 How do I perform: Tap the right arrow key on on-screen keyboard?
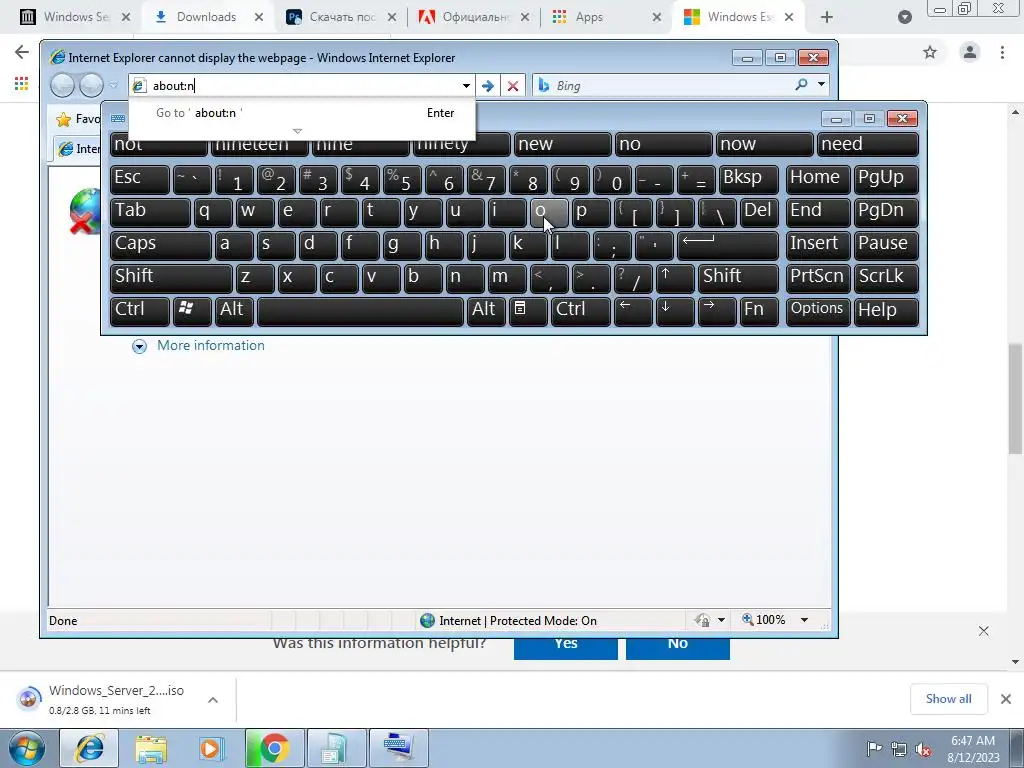716,311
